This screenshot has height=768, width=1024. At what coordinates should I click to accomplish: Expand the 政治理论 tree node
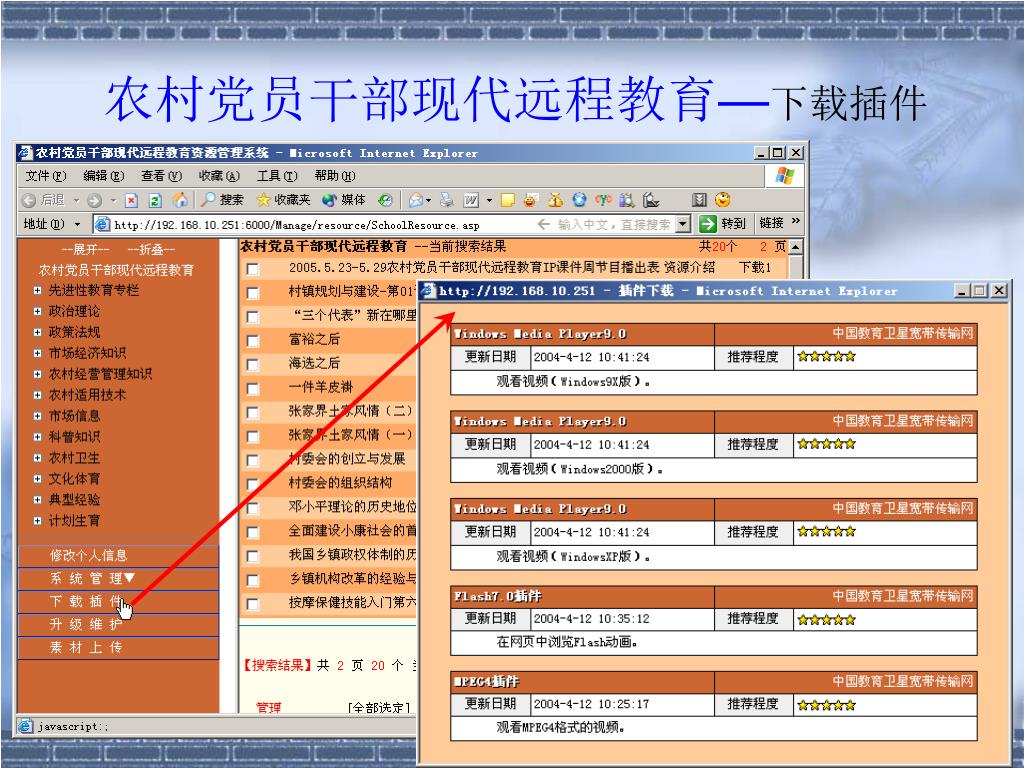point(37,312)
